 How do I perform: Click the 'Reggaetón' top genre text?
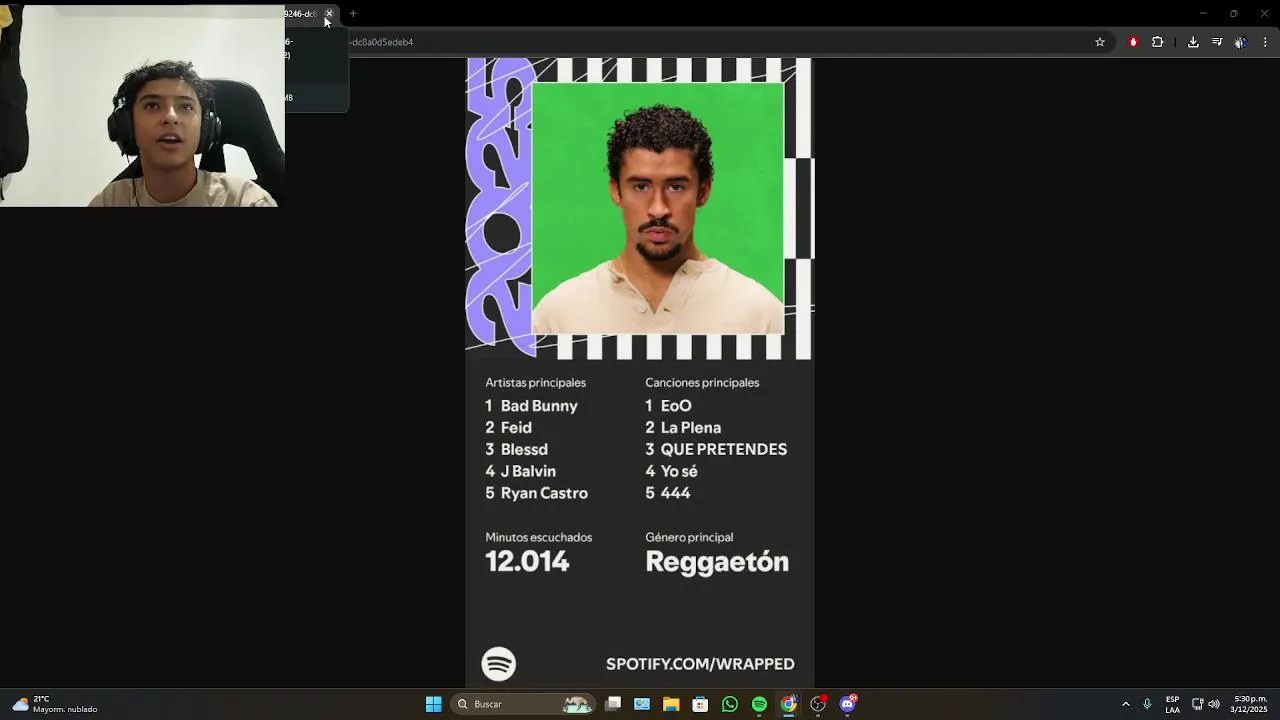click(717, 562)
